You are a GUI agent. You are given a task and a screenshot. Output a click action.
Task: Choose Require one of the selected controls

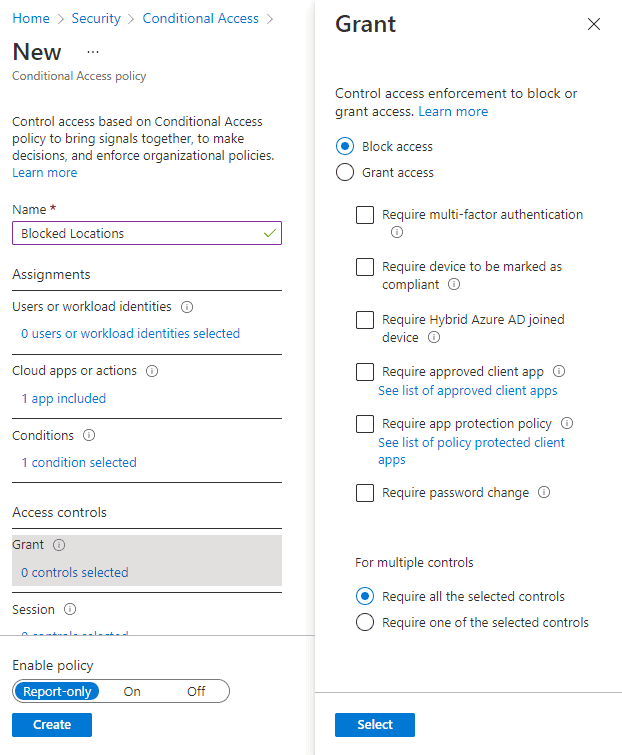coord(365,623)
